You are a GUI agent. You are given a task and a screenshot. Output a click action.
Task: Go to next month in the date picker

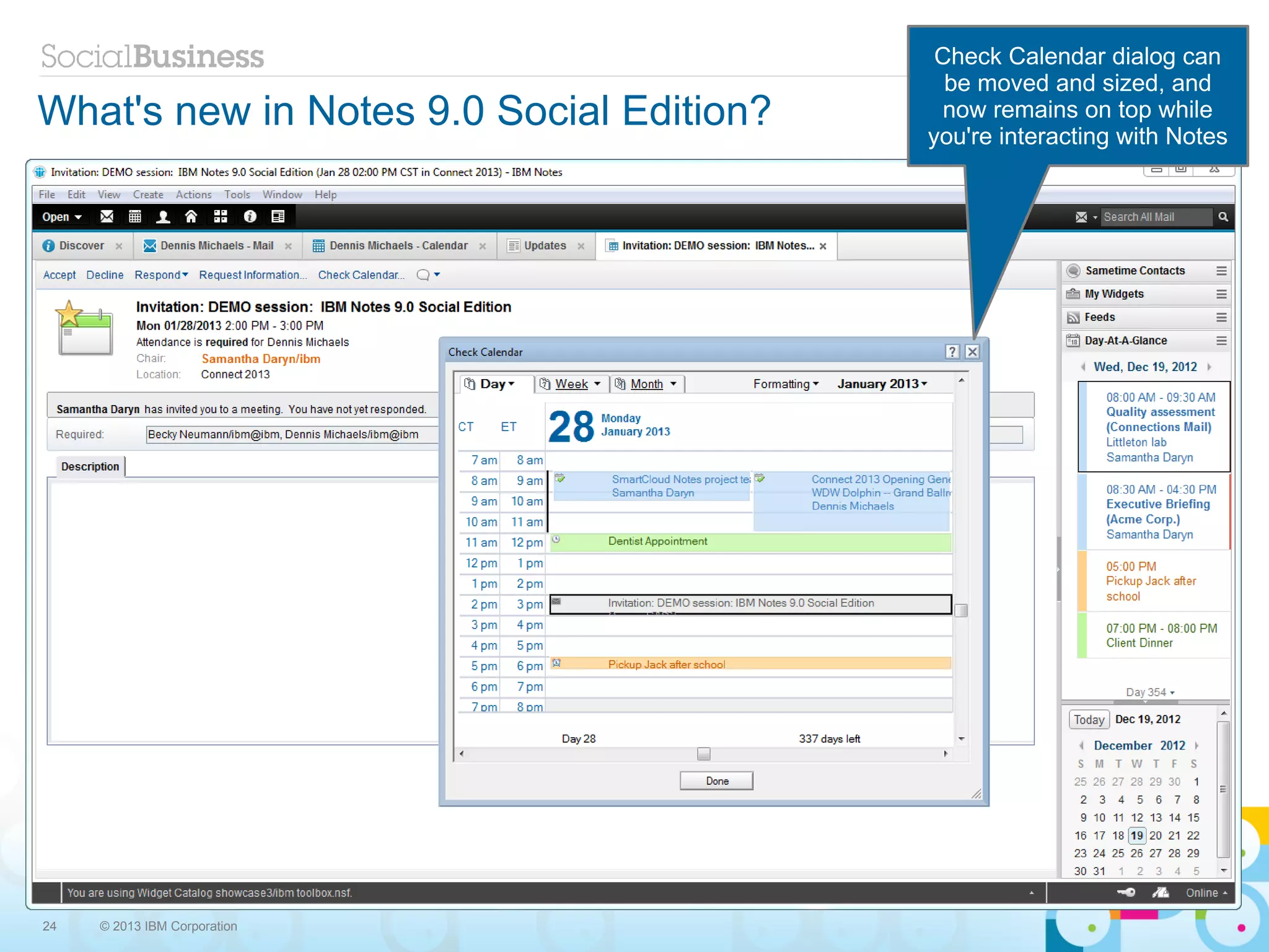point(1197,746)
